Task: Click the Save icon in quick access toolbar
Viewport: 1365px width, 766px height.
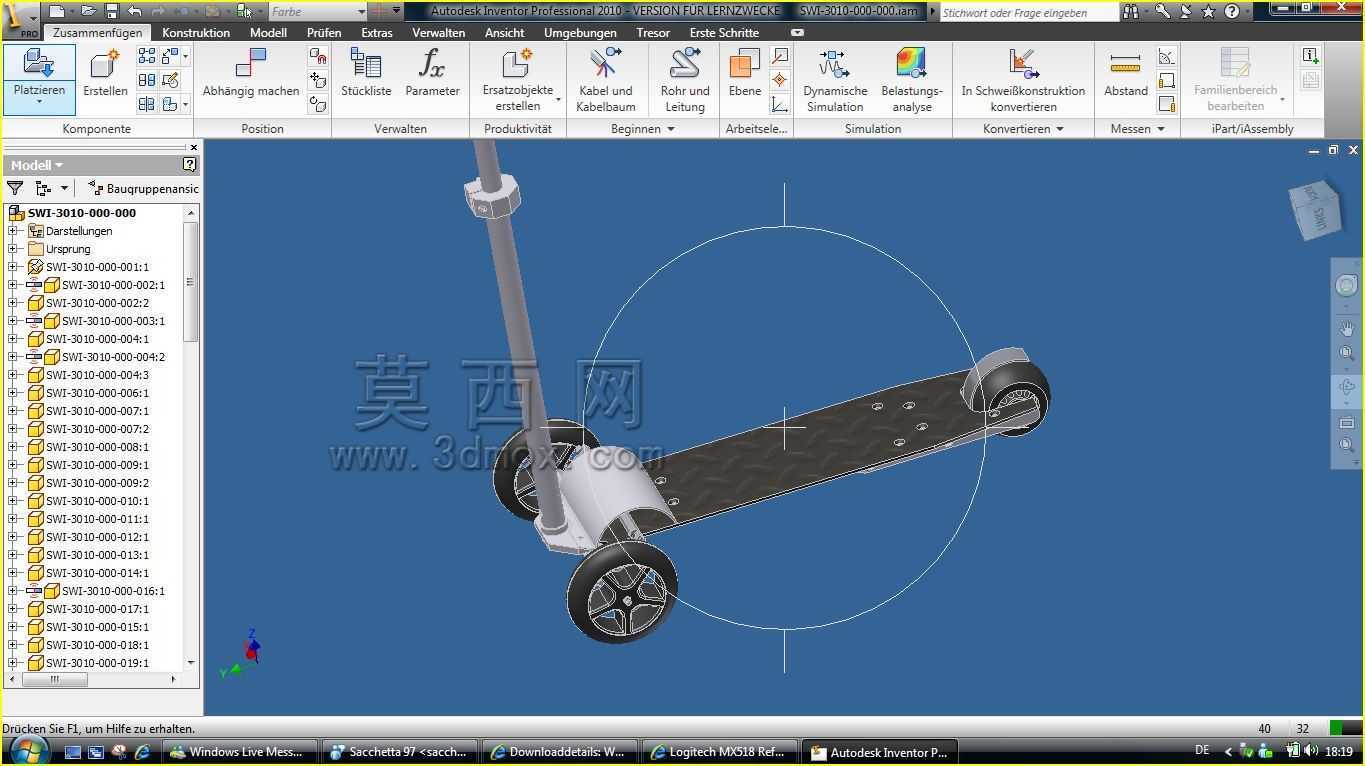Action: (112, 11)
